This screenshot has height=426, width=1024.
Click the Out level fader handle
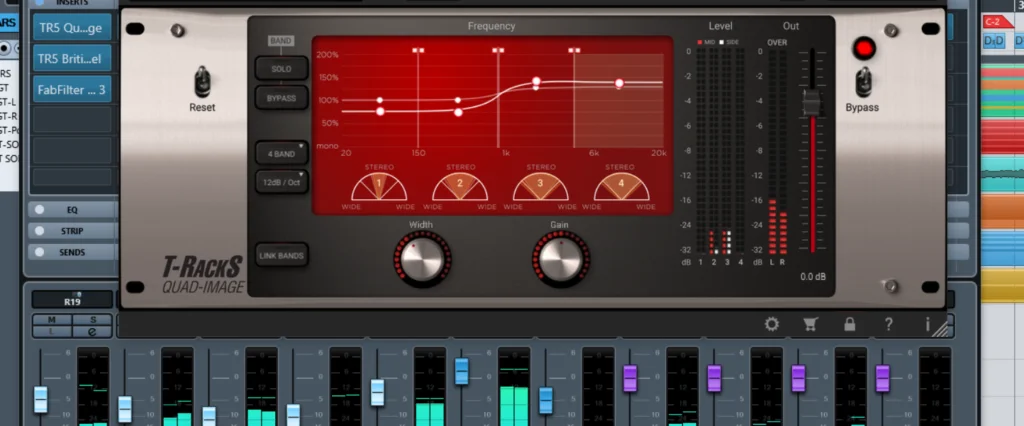pyautogui.click(x=812, y=101)
